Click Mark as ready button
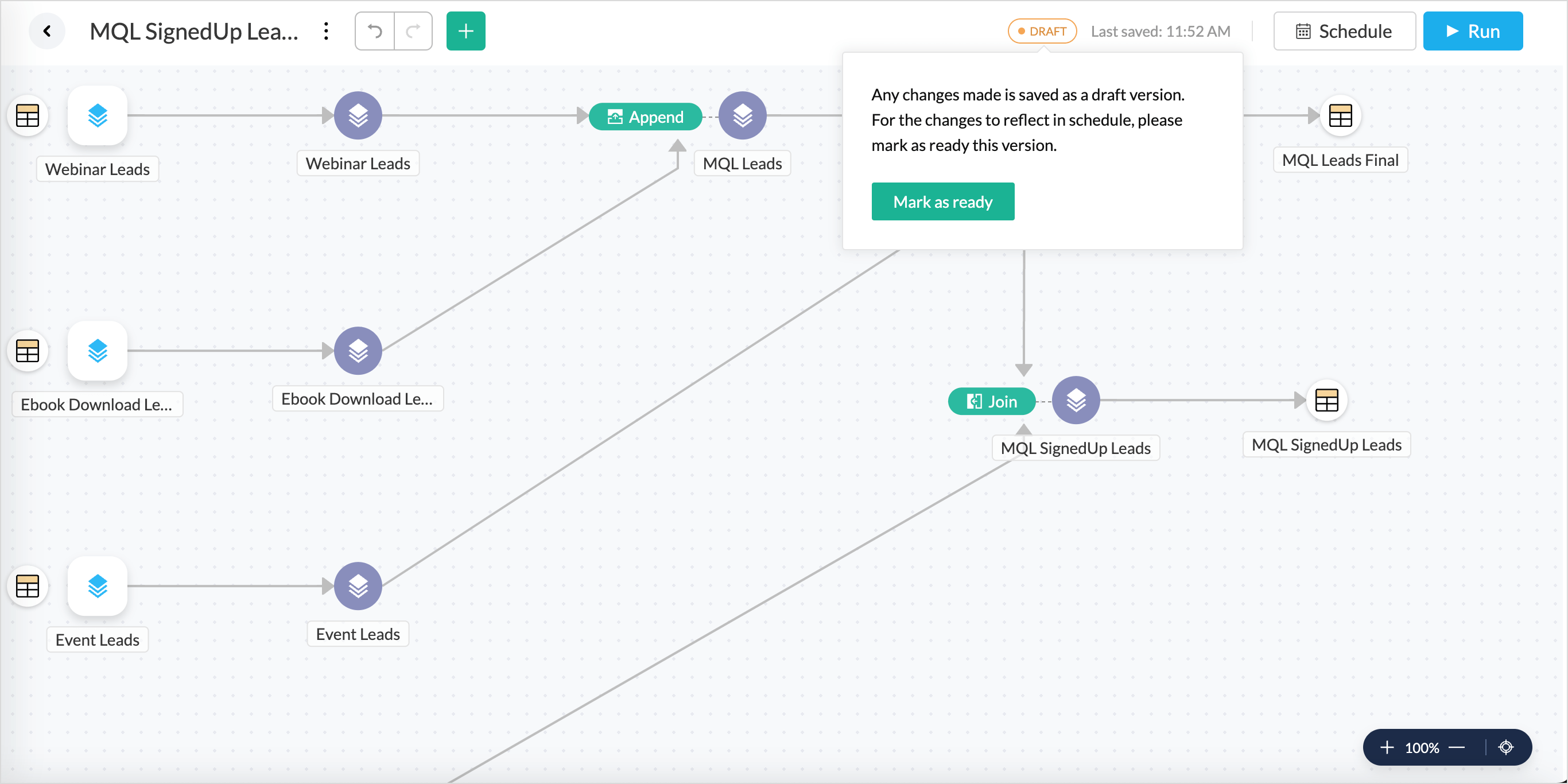Viewport: 1568px width, 784px height. (942, 201)
